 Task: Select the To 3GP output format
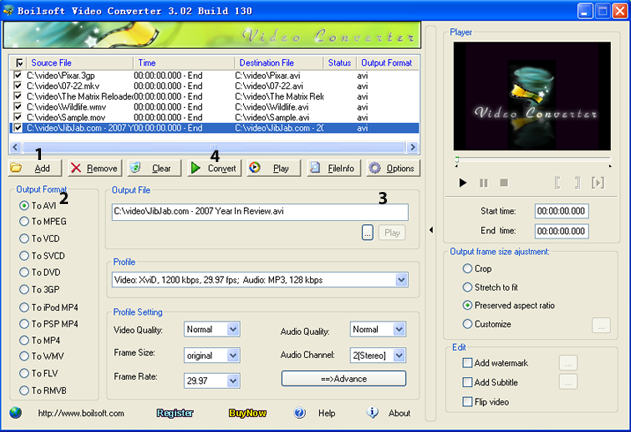tap(39, 289)
